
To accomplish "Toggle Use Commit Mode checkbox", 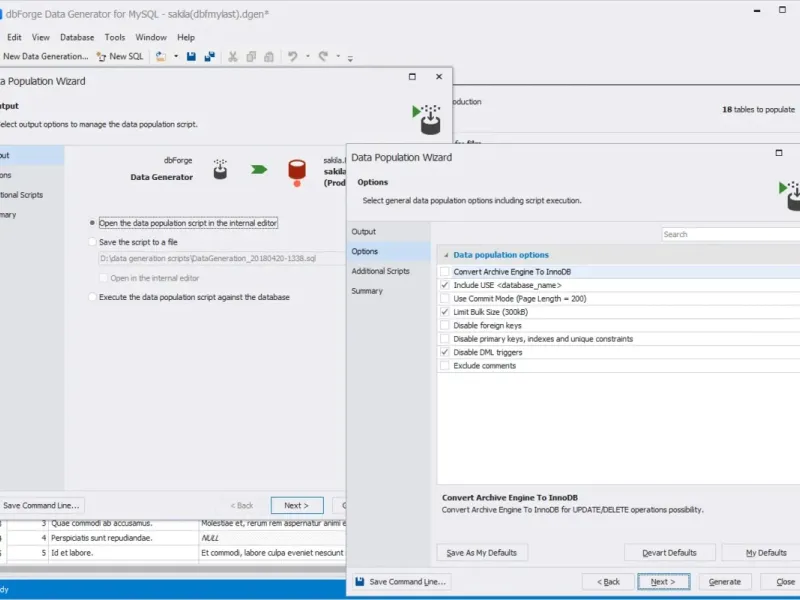I will point(445,298).
